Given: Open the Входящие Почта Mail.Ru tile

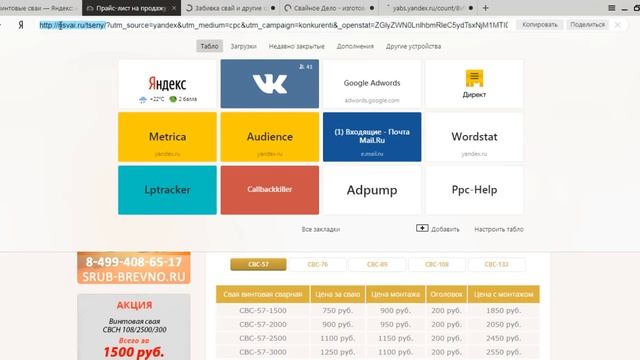Looking at the screenshot, I should click(372, 137).
